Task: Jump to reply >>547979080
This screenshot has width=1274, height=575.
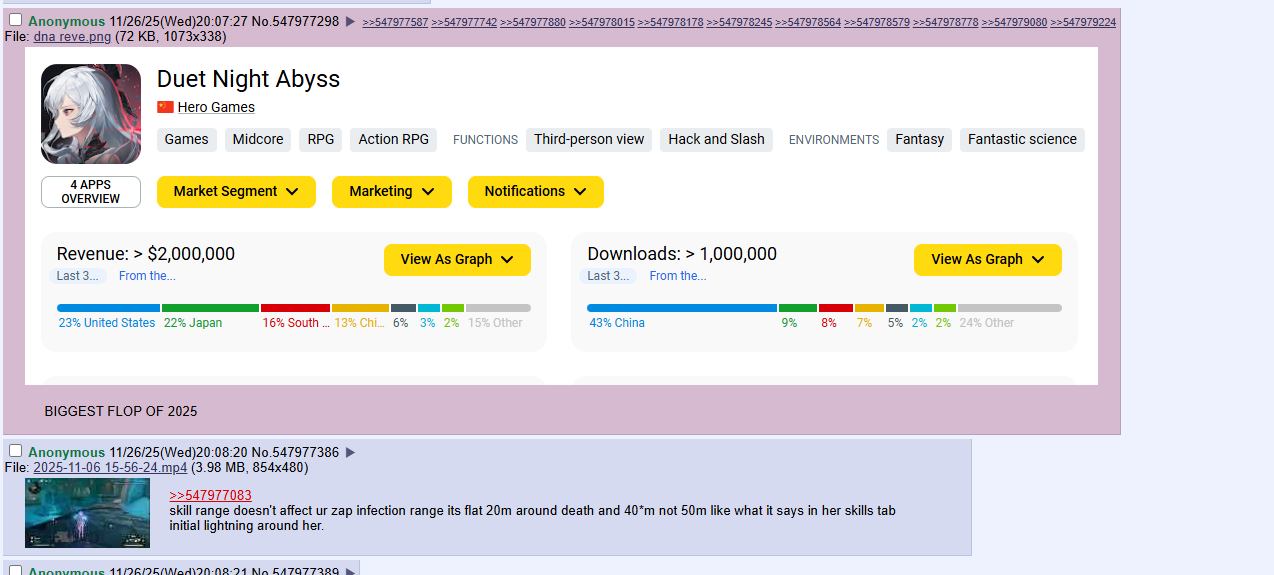Action: click(x=1014, y=22)
